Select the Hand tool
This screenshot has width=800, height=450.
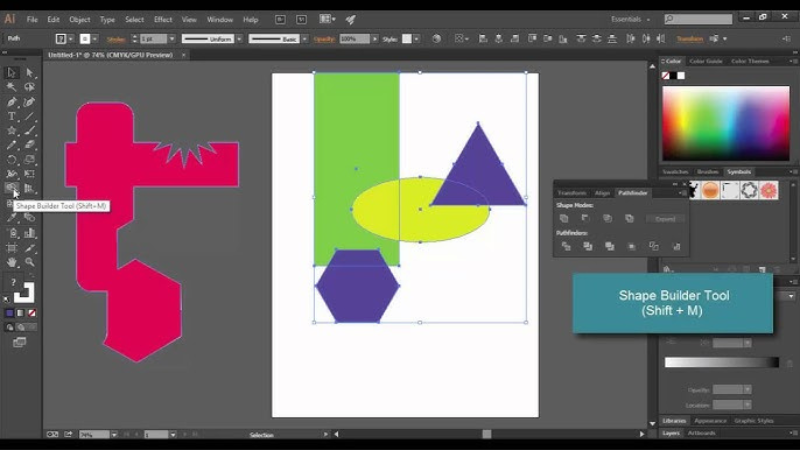(11, 262)
